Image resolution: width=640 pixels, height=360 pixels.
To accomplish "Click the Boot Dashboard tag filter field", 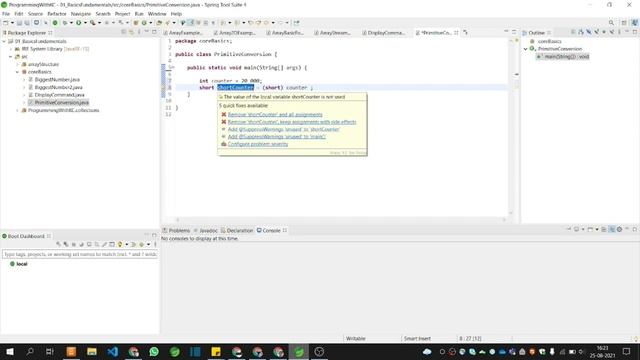I will point(80,254).
